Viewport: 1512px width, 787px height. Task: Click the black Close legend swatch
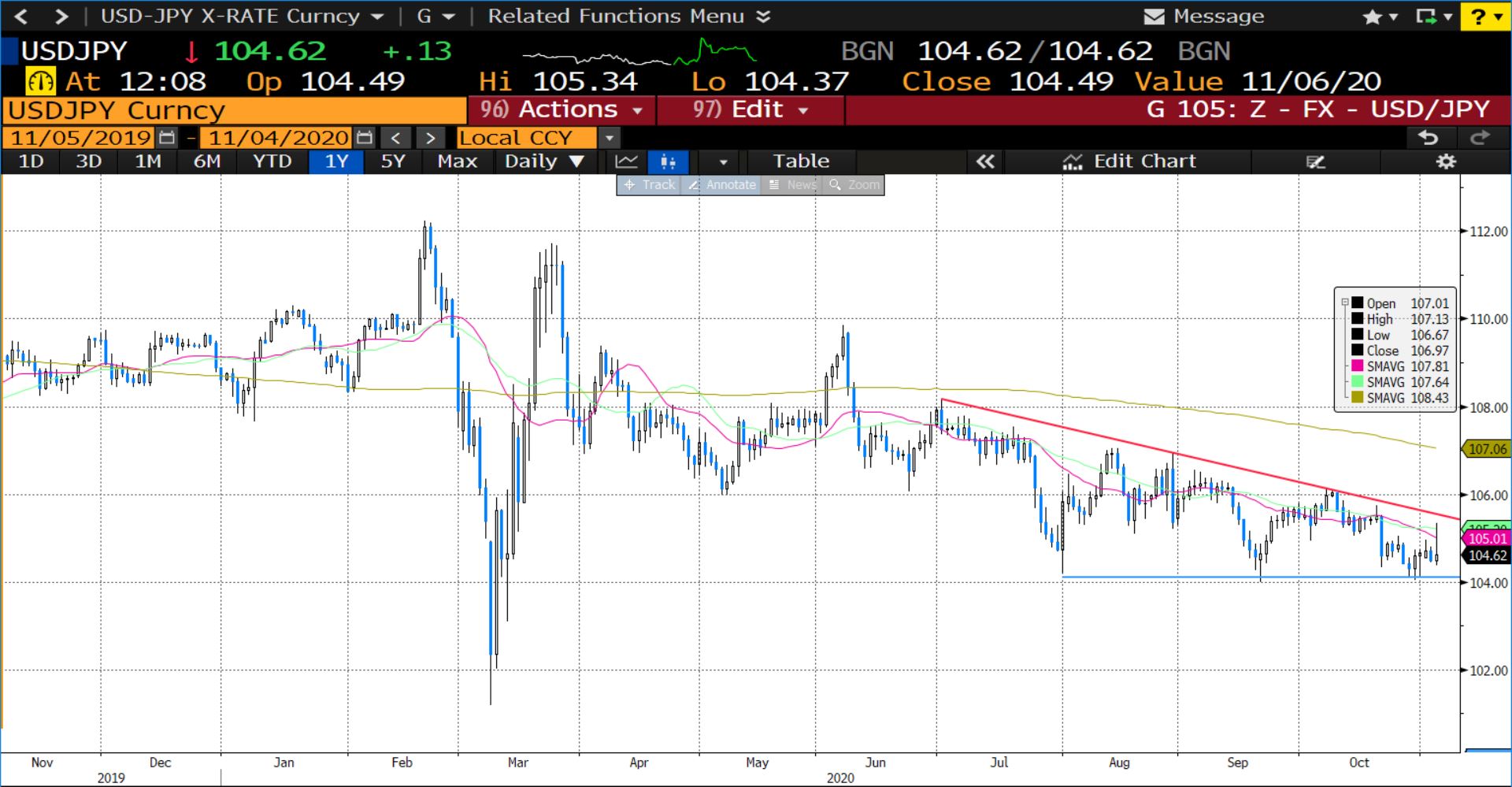tap(1357, 350)
